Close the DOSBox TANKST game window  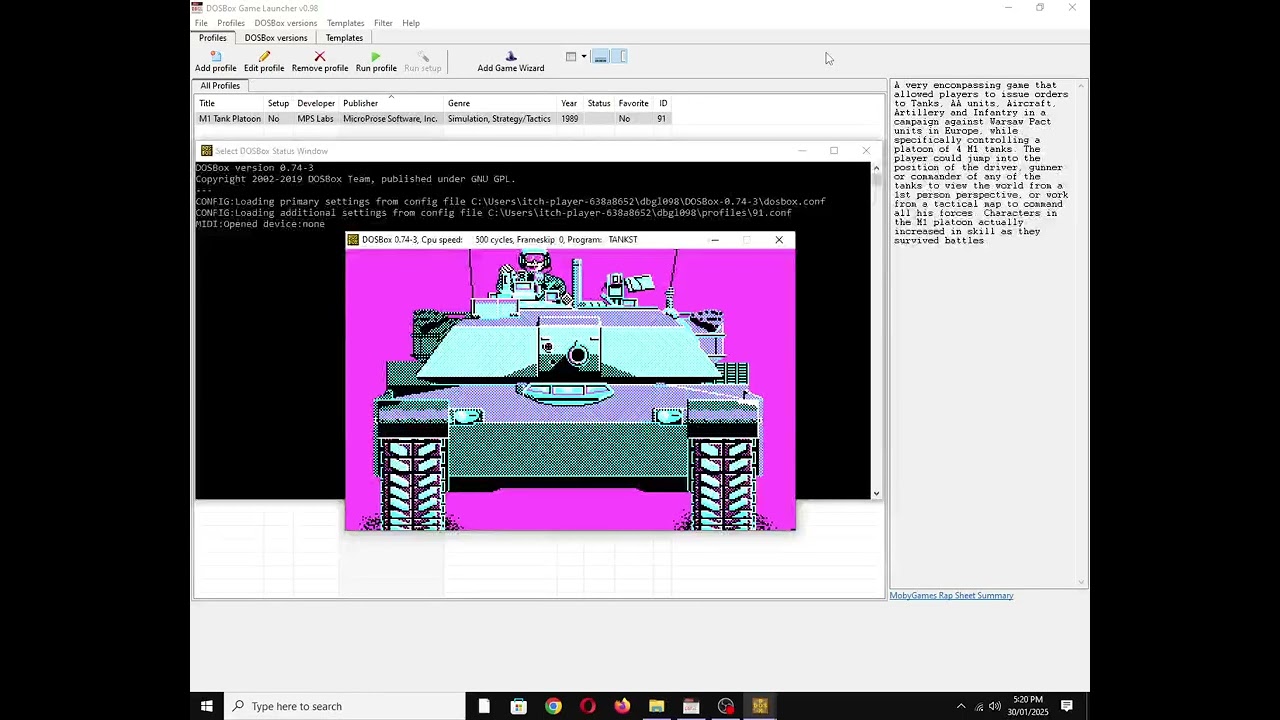[x=779, y=240]
